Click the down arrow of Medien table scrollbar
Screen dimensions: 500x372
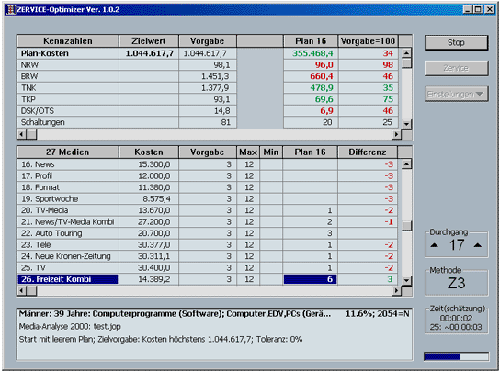(406, 280)
